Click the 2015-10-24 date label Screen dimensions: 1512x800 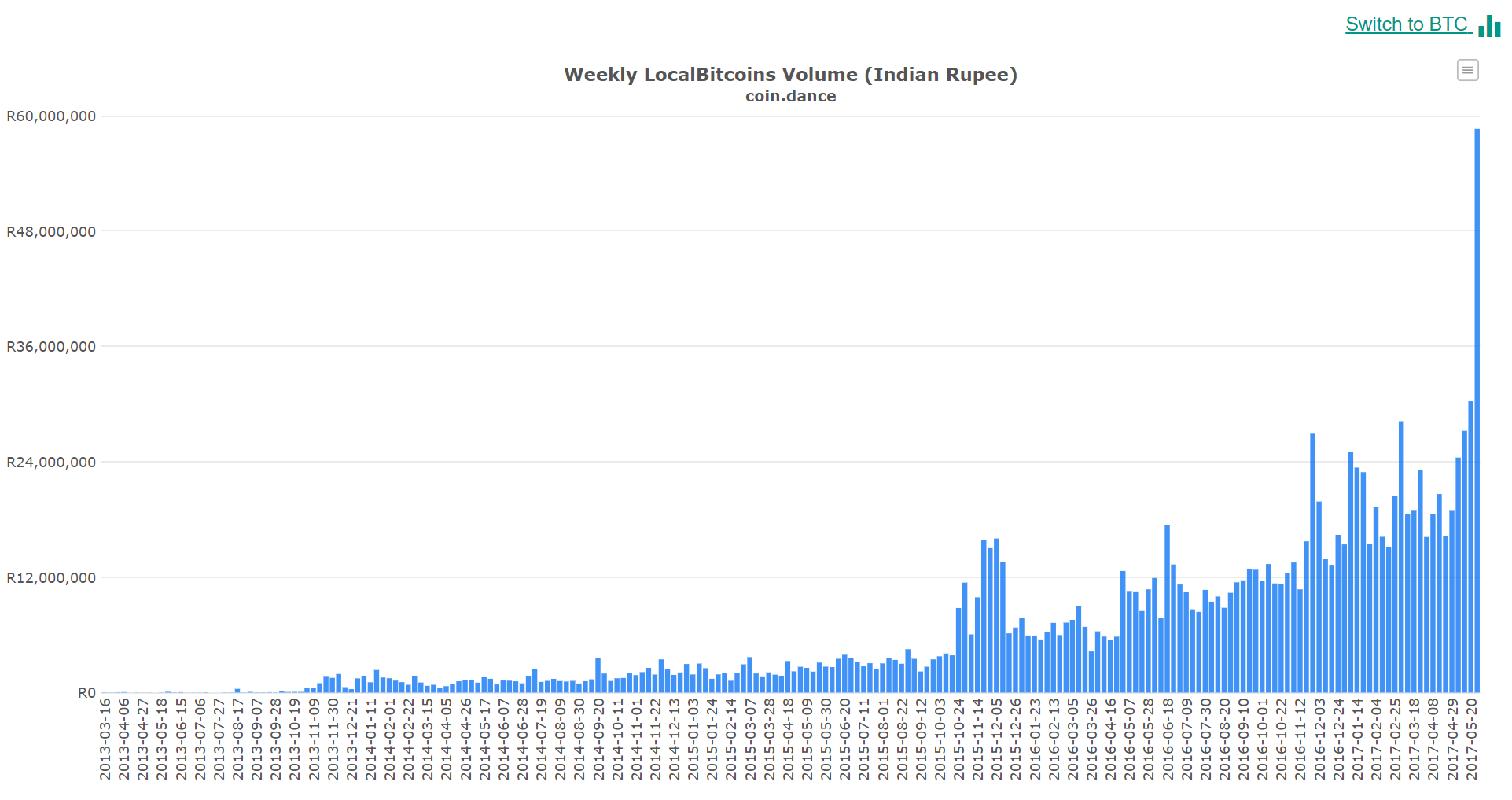tap(959, 739)
